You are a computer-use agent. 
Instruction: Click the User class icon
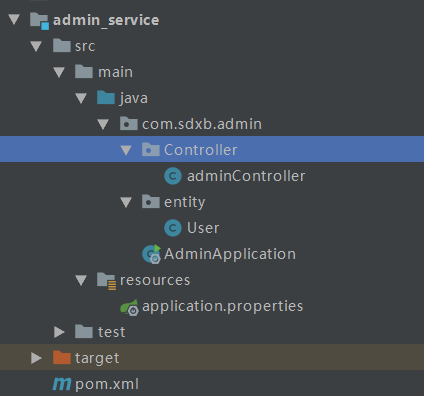coord(173,228)
